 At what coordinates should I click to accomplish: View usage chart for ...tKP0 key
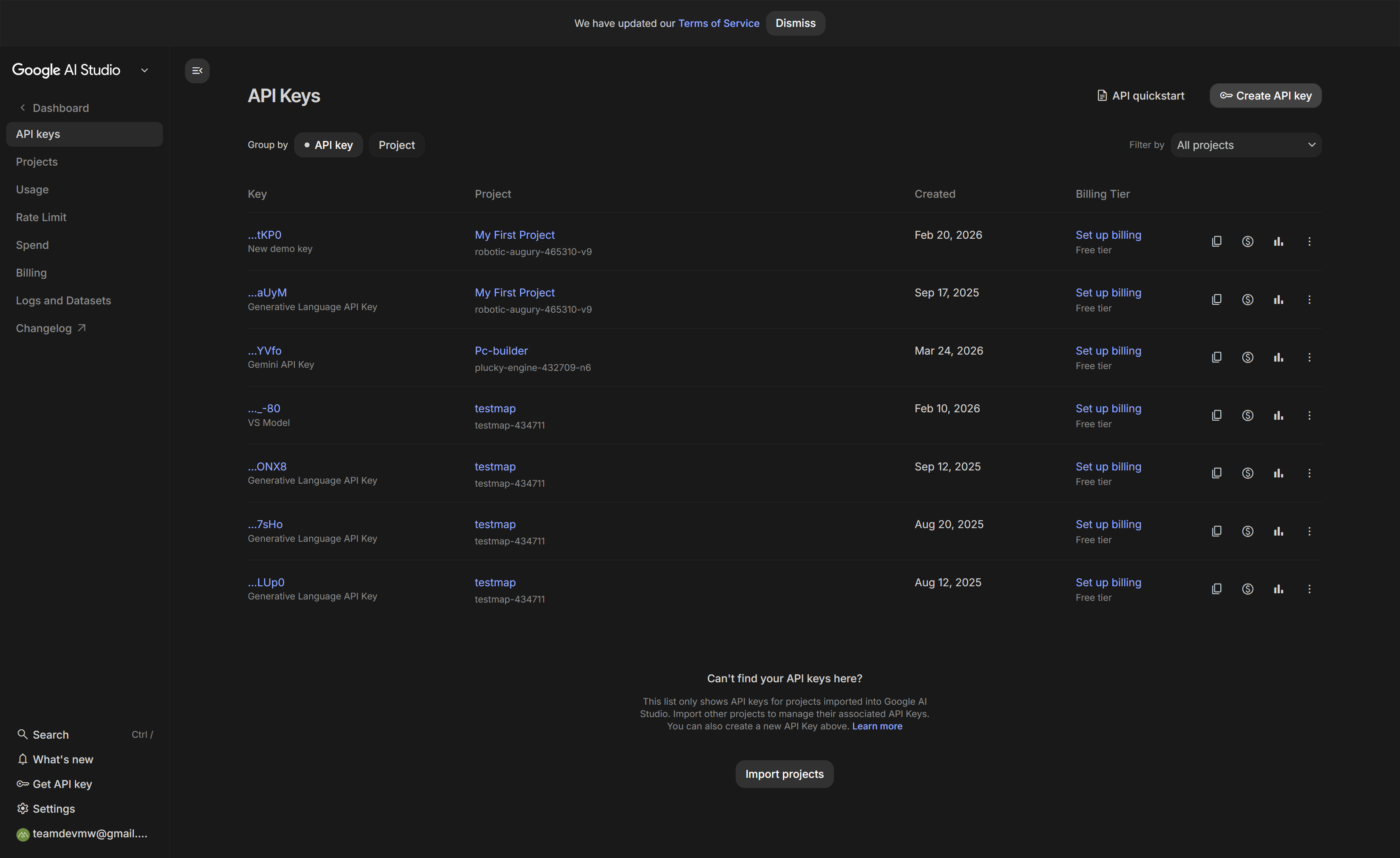[x=1278, y=241]
